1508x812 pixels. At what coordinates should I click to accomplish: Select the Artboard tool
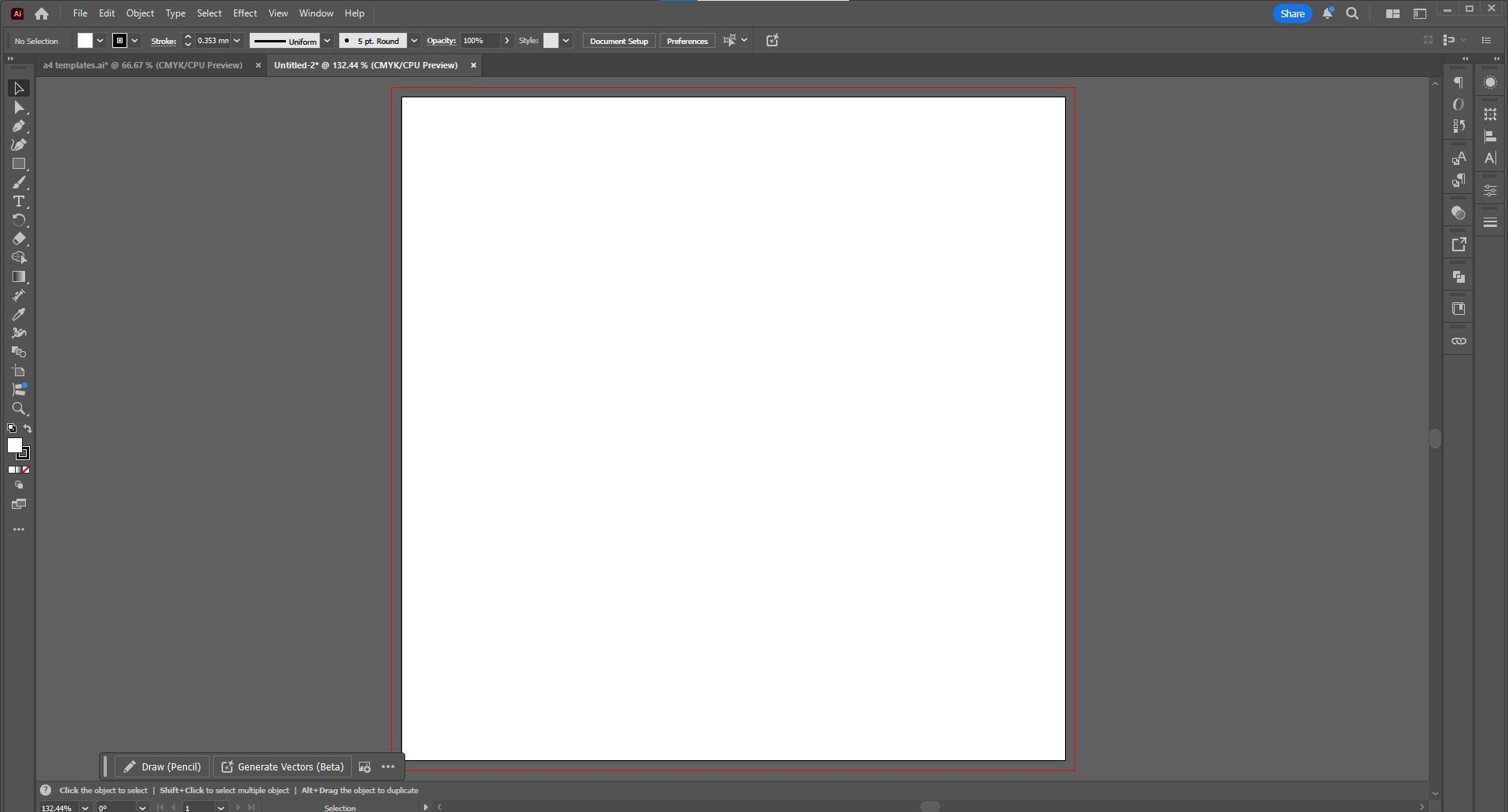point(19,371)
